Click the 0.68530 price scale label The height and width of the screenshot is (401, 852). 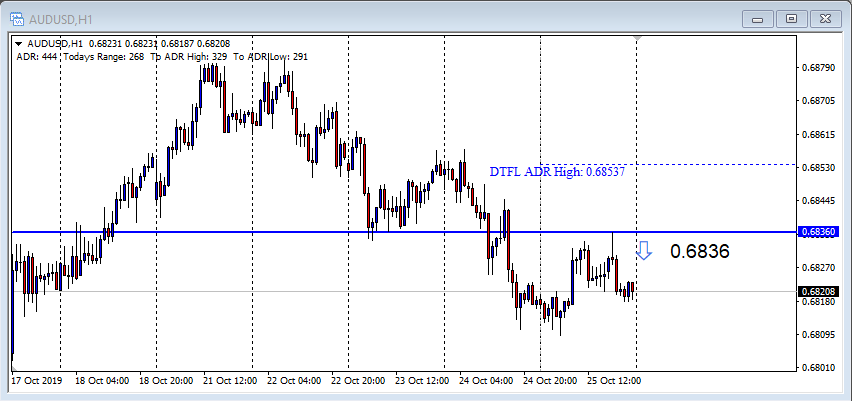click(818, 167)
